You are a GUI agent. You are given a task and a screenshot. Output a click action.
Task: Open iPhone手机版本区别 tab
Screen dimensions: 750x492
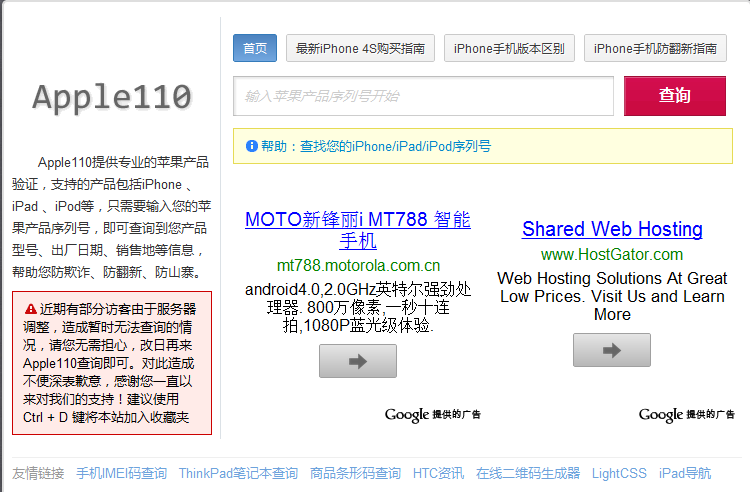[x=509, y=48]
